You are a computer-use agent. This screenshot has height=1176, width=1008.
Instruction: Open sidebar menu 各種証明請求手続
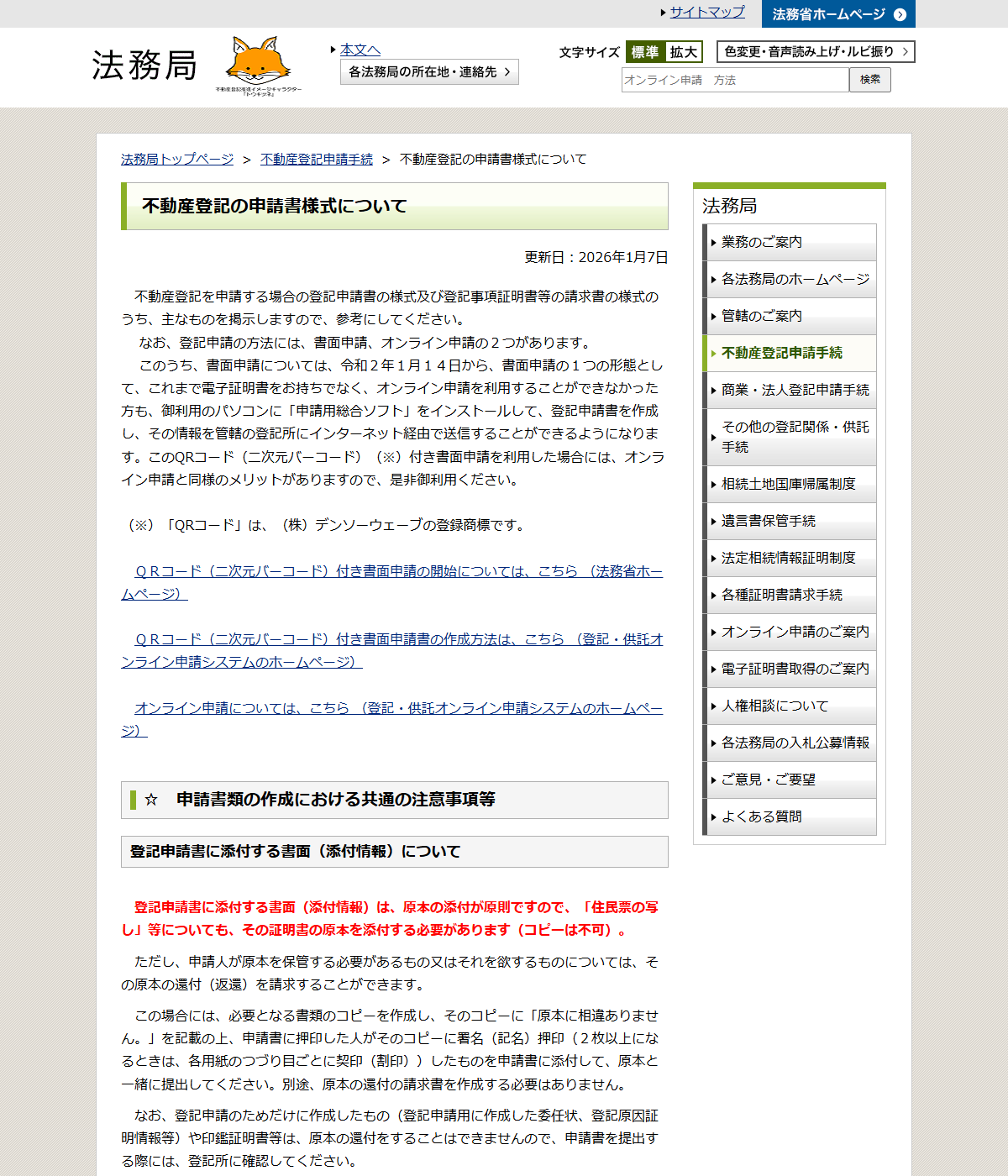click(x=790, y=595)
